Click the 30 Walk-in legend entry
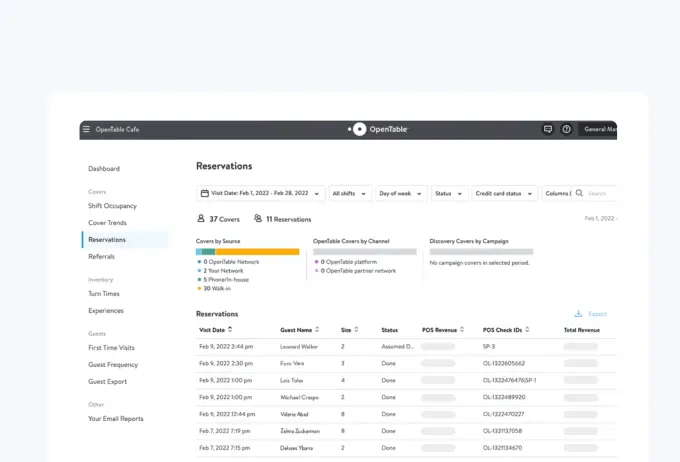680x462 pixels. [x=214, y=288]
